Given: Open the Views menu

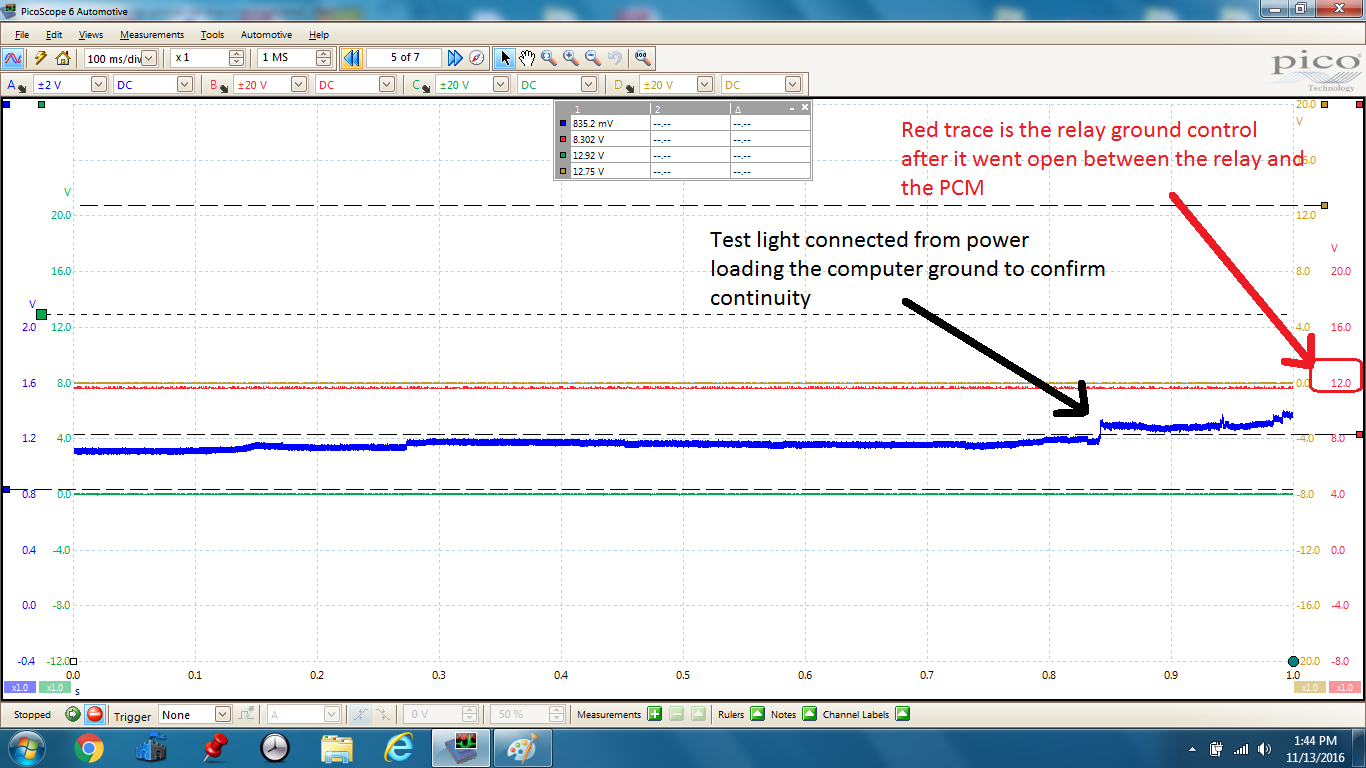Looking at the screenshot, I should pos(91,34).
